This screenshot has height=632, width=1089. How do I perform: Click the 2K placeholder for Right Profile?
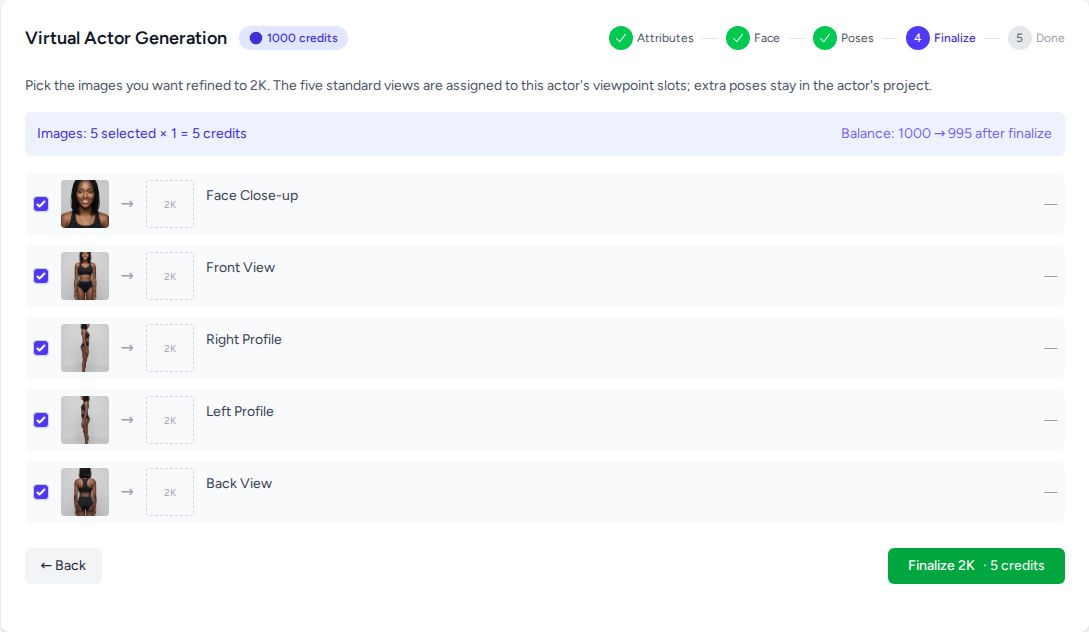(169, 348)
